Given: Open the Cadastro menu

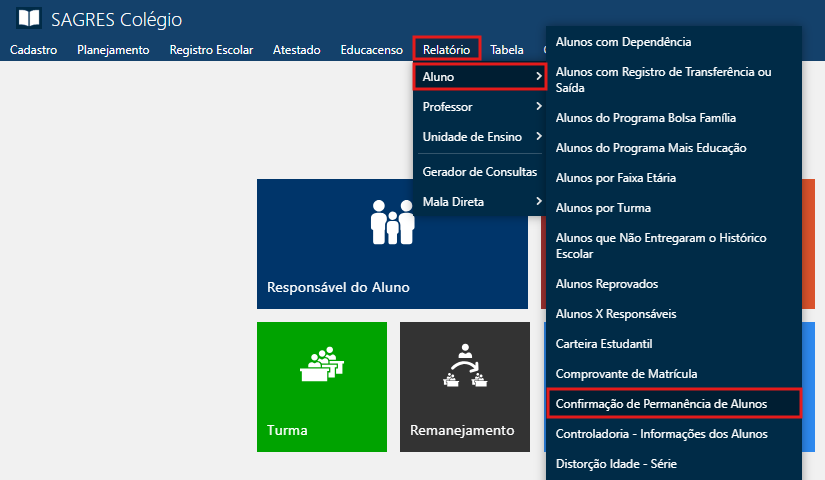Looking at the screenshot, I should 33,49.
